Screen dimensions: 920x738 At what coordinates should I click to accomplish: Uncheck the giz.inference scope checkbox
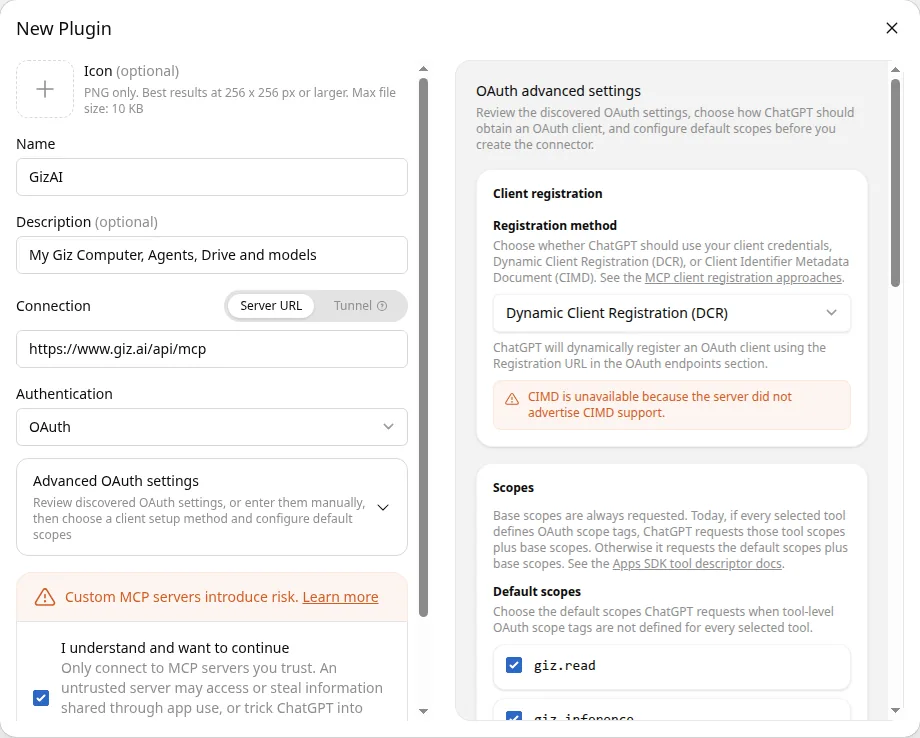(x=514, y=716)
